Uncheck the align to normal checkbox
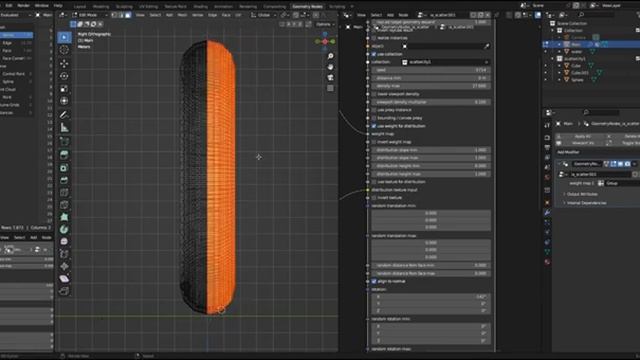Screen dimensions: 640x360 click(374, 281)
